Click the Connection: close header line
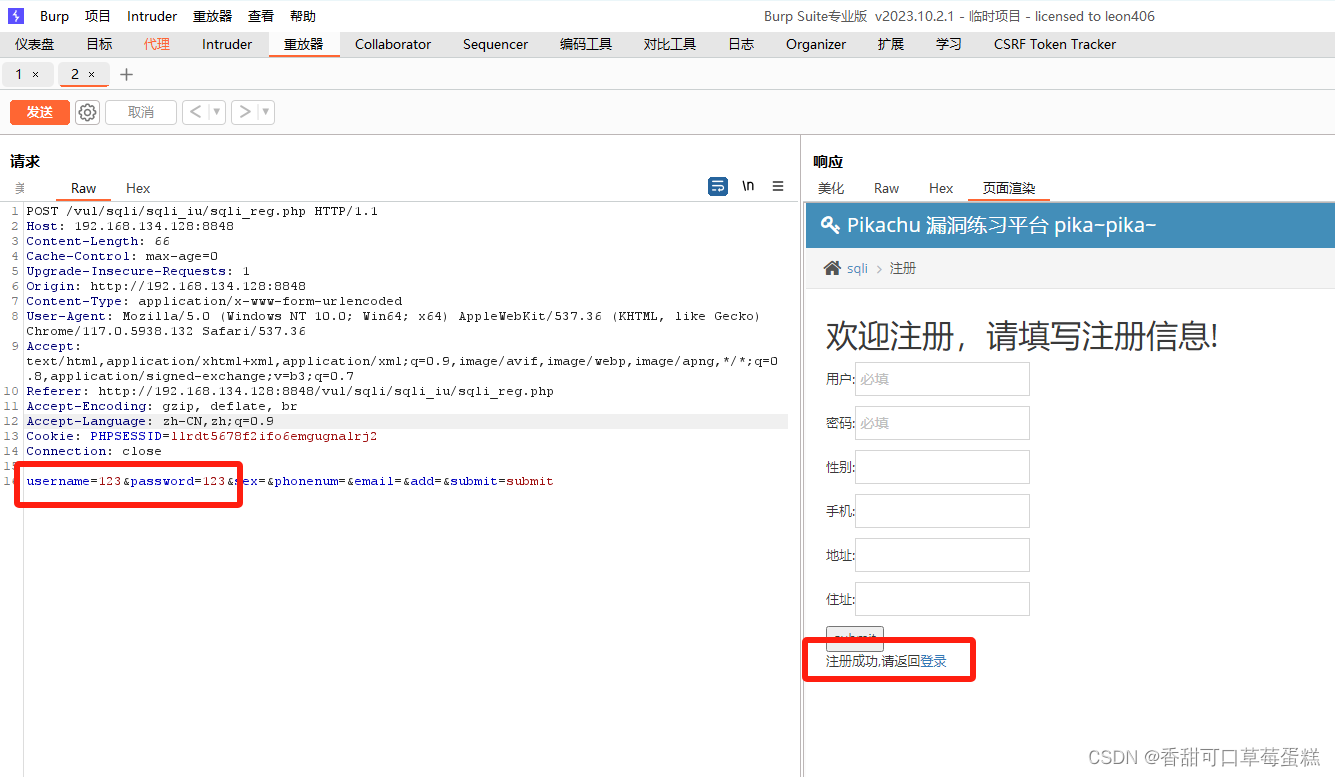This screenshot has height=777, width=1335. click(94, 451)
